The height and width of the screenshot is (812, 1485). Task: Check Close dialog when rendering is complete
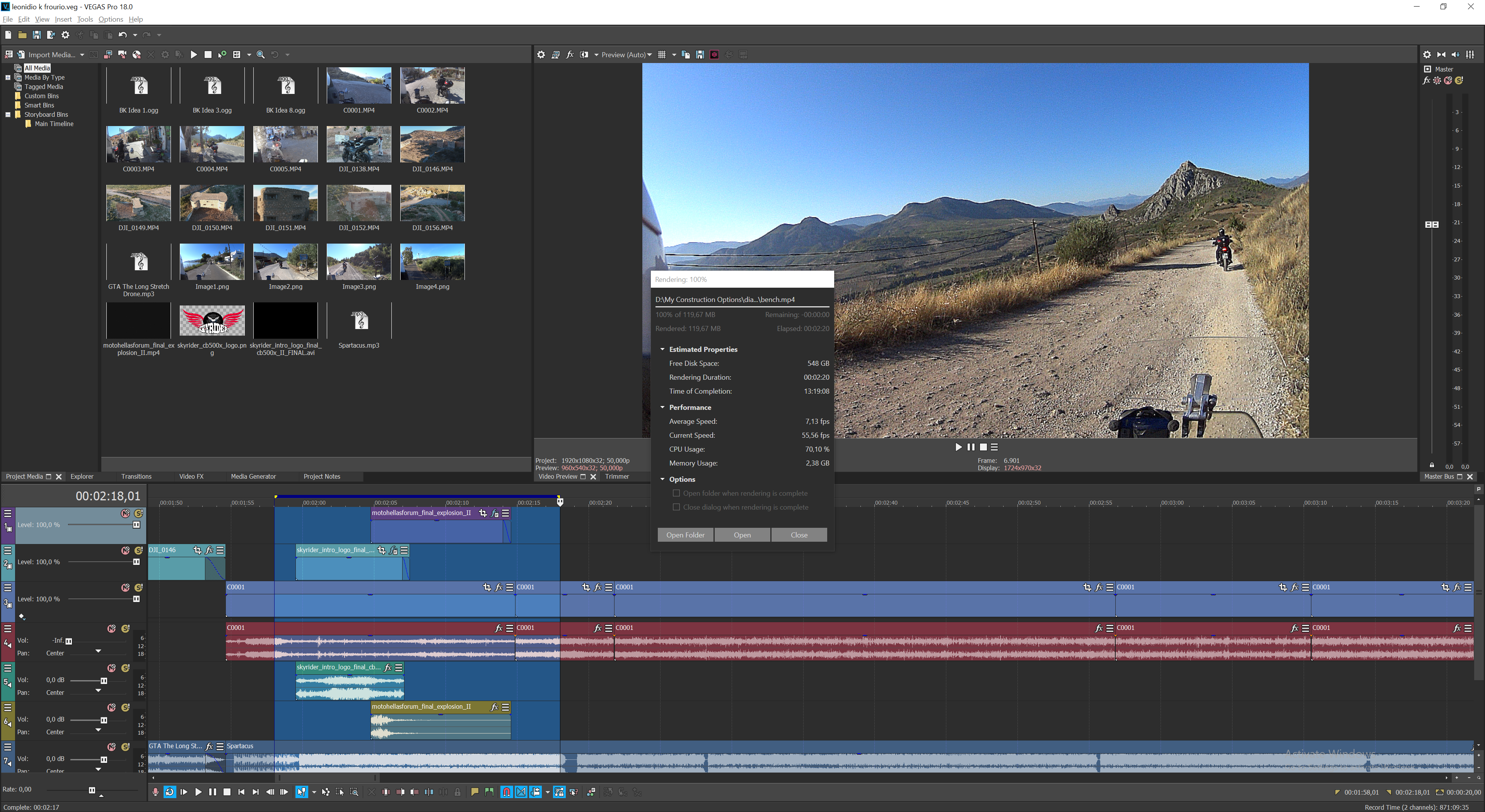point(676,507)
